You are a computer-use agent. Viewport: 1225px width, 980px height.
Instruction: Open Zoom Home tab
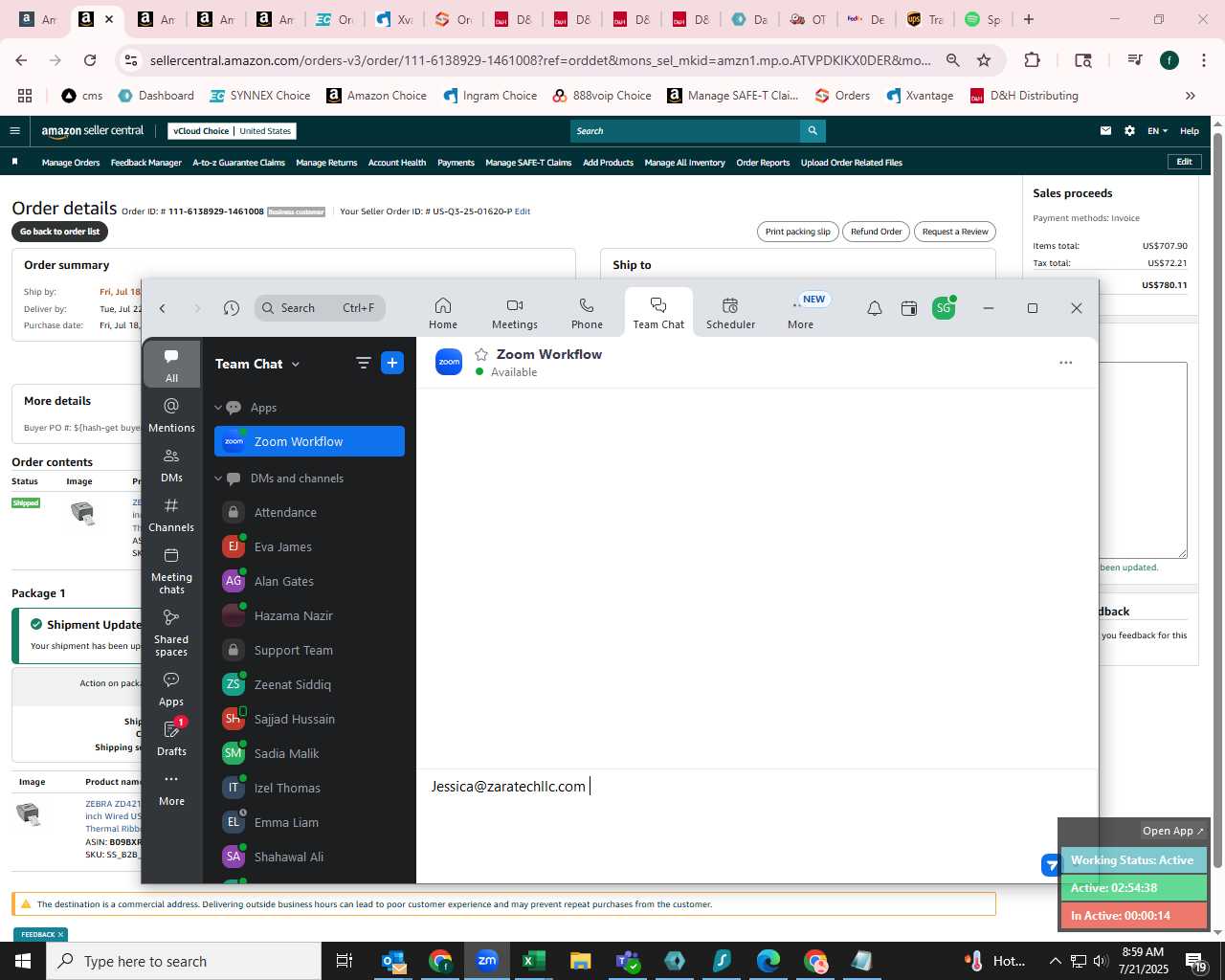point(443,313)
